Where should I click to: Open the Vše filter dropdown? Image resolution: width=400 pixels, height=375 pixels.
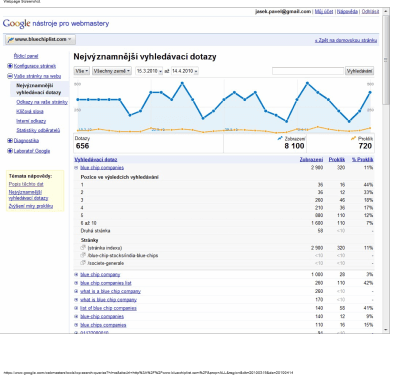82,71
